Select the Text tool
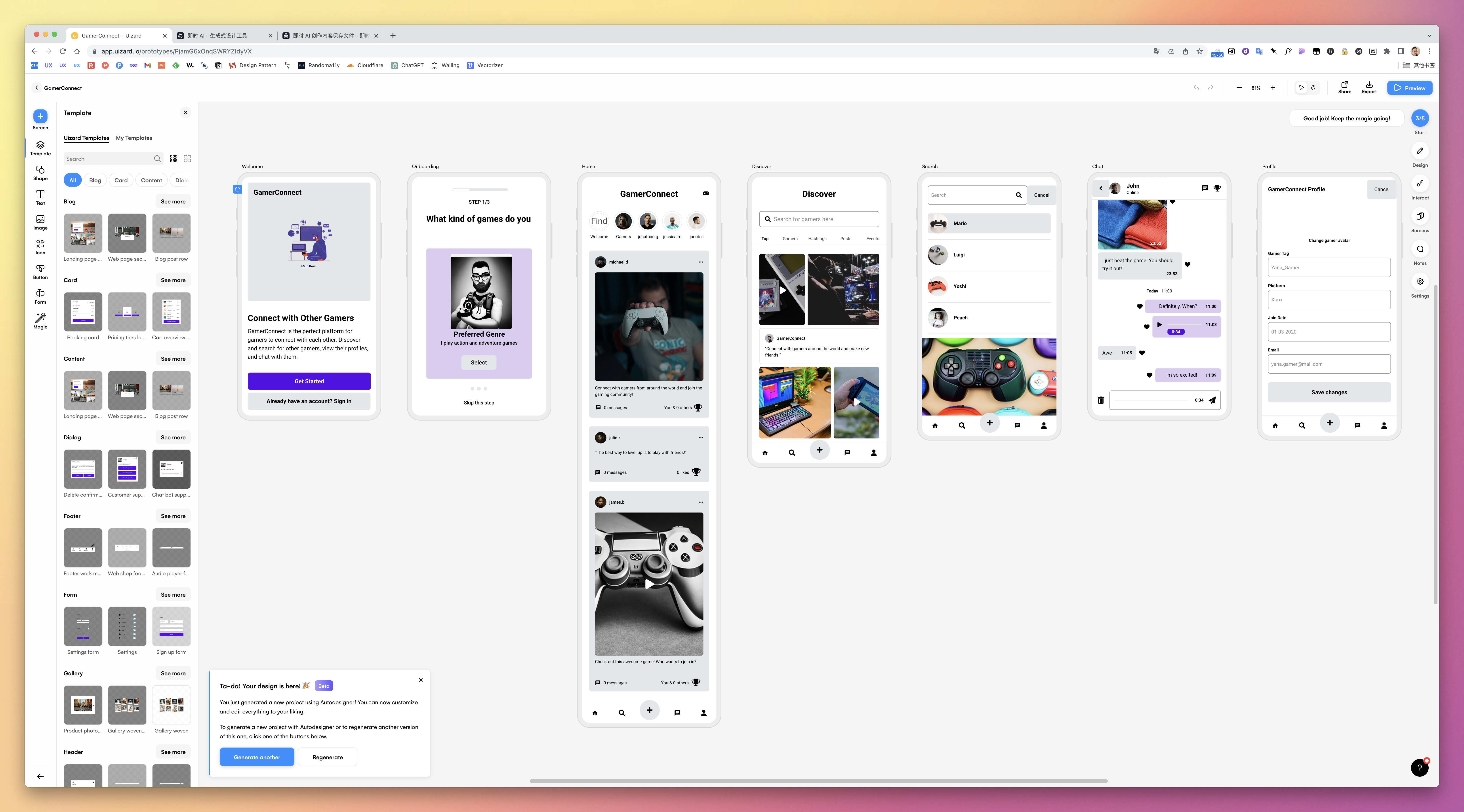Viewport: 1464px width, 812px height. point(40,198)
